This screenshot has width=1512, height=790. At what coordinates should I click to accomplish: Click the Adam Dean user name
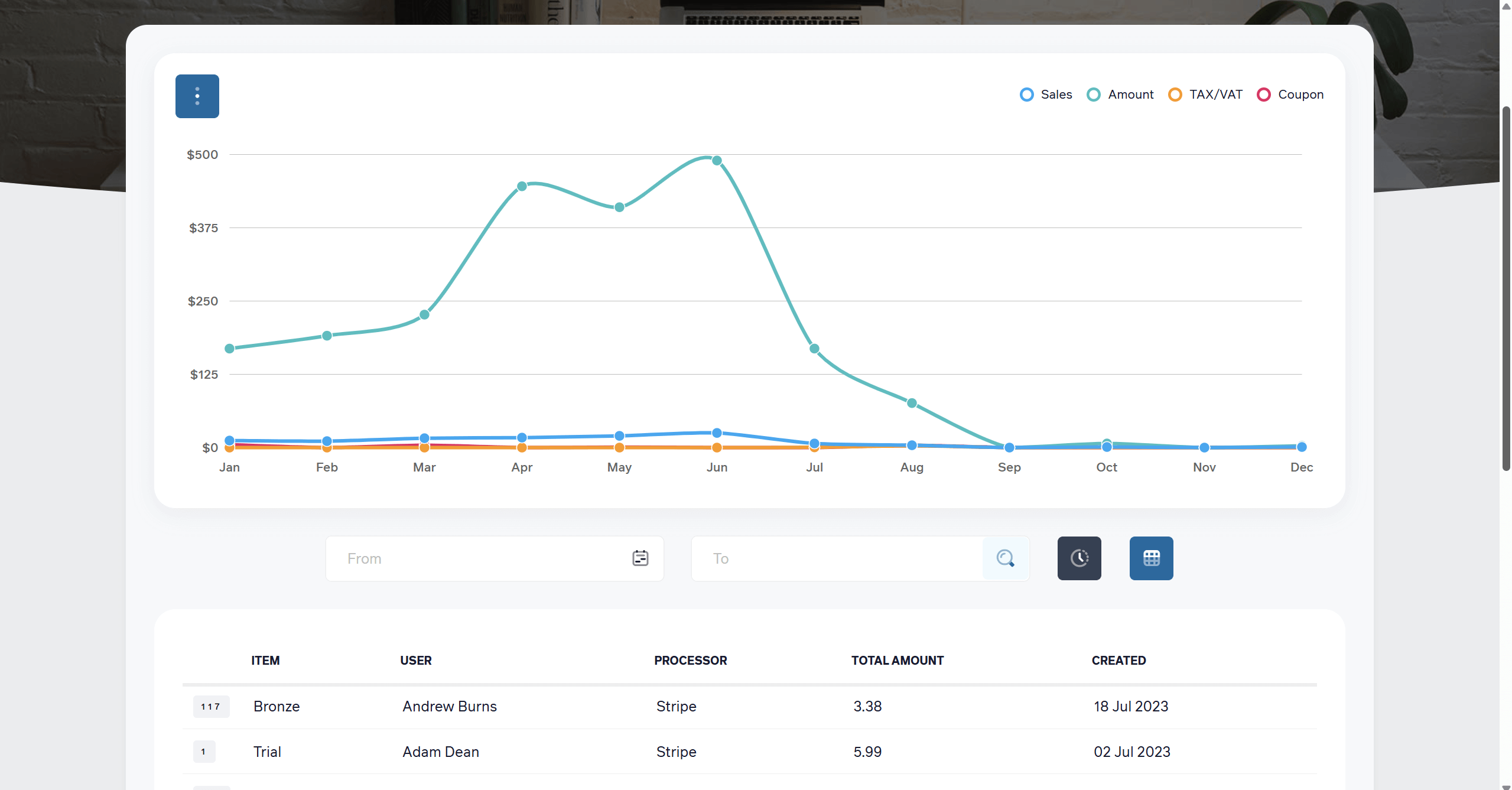coord(441,752)
